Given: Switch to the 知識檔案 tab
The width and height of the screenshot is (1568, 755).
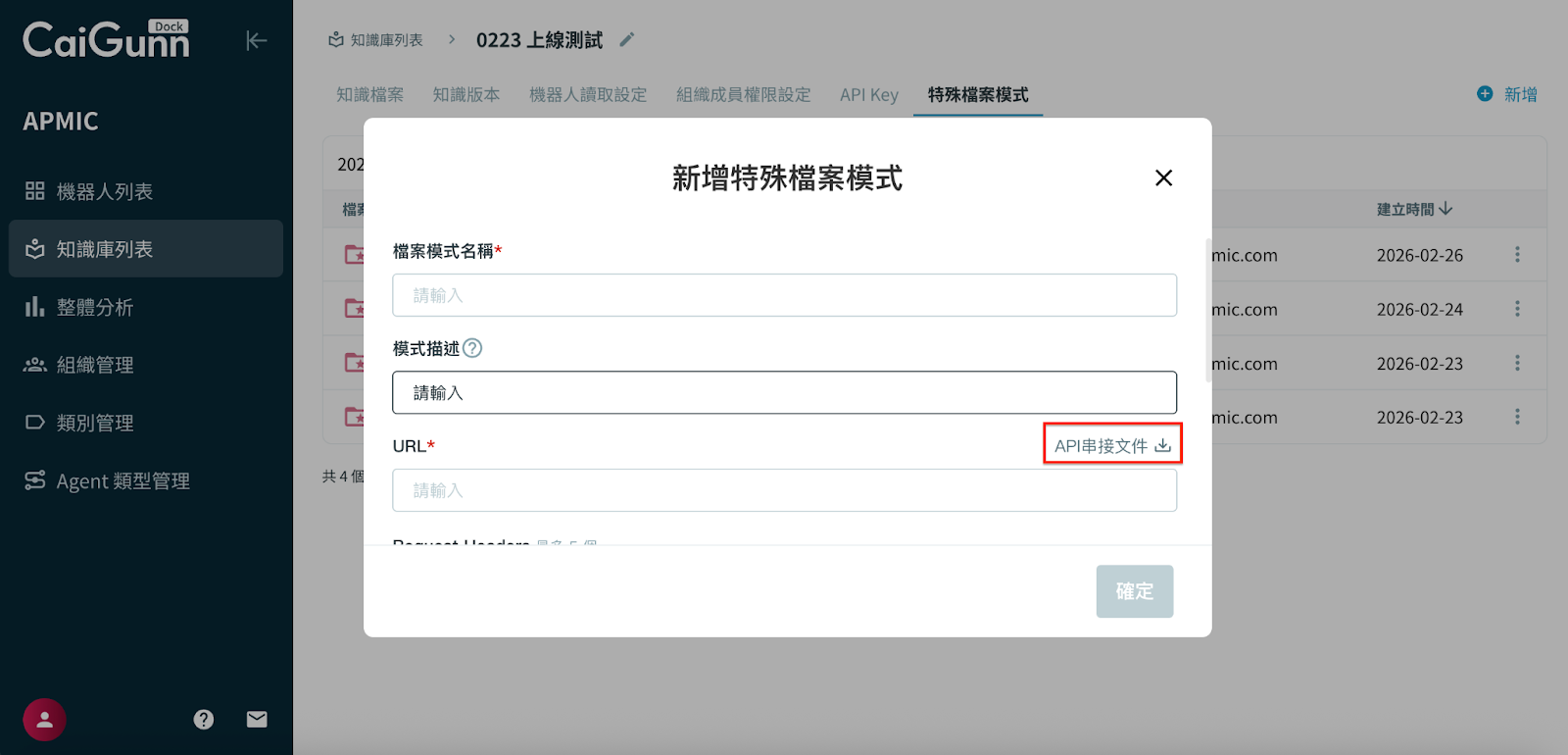Looking at the screenshot, I should (369, 95).
